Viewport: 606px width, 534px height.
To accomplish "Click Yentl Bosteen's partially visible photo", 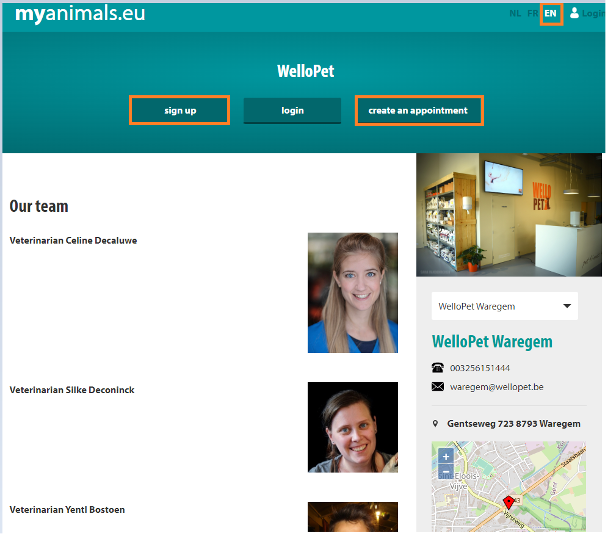I will (x=352, y=517).
